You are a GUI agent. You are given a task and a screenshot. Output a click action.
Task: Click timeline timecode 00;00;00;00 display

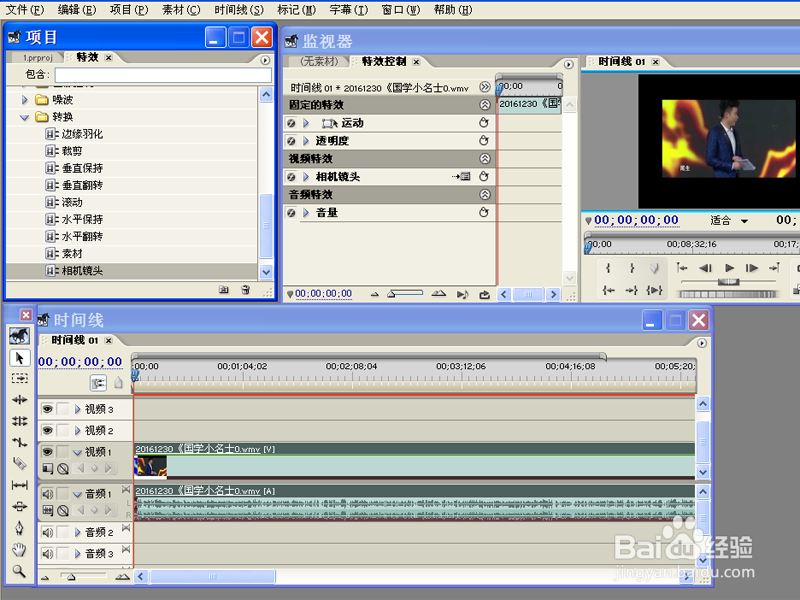[x=80, y=362]
